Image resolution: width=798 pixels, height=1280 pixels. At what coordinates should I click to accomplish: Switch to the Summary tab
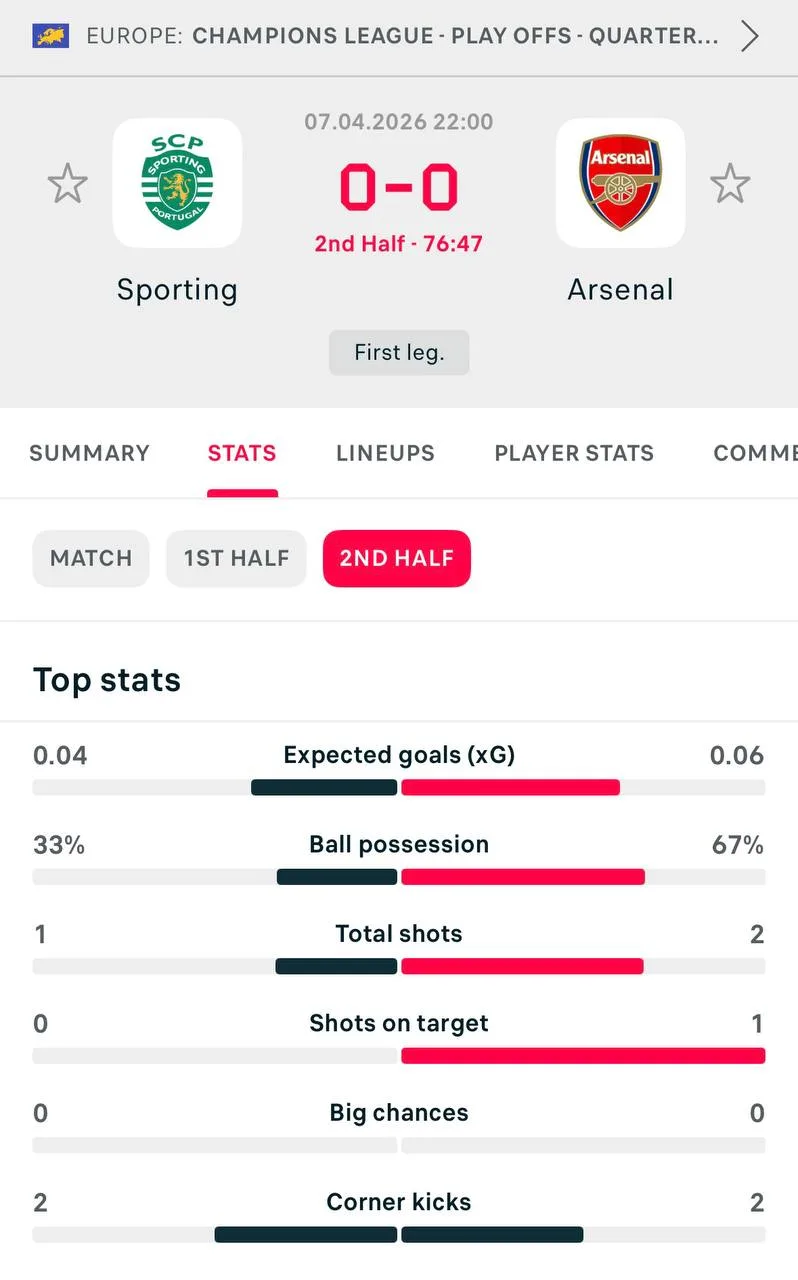89,453
